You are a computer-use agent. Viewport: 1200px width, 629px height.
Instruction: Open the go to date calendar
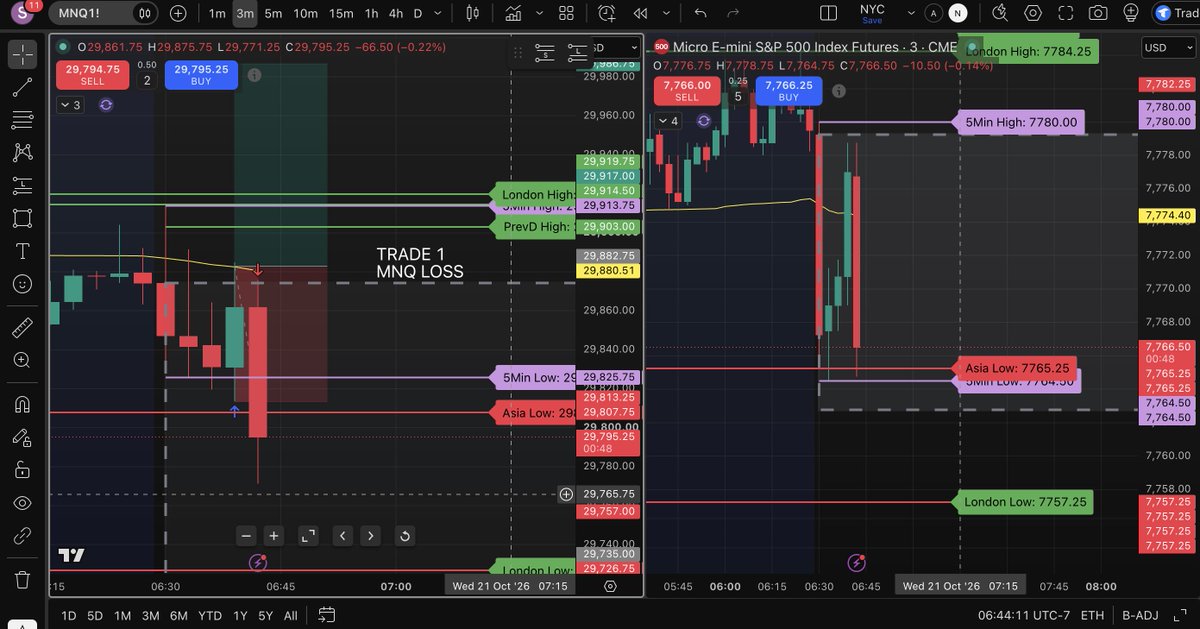pos(325,615)
